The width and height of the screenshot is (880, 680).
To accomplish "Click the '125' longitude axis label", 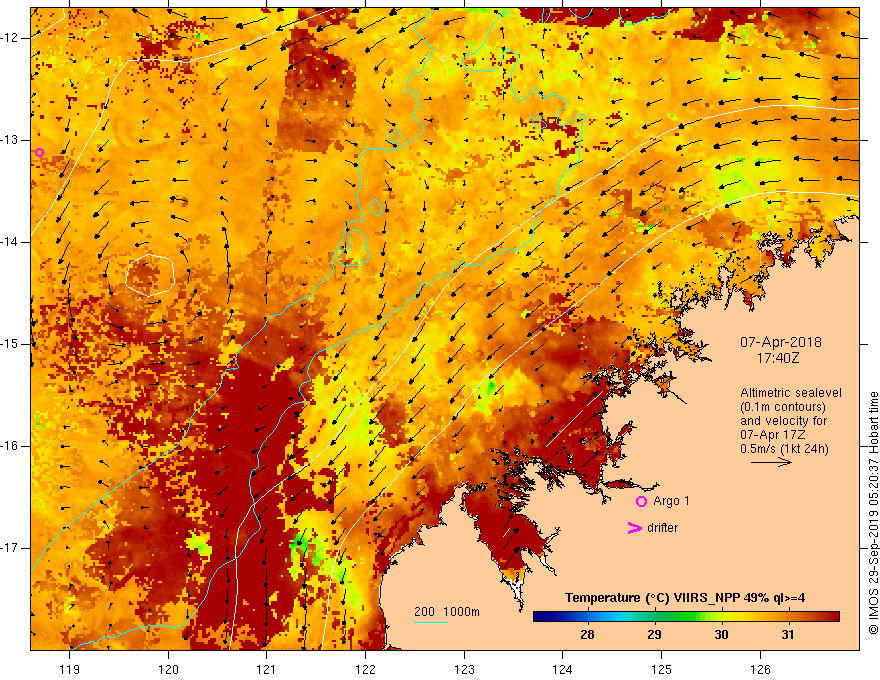I will click(662, 669).
